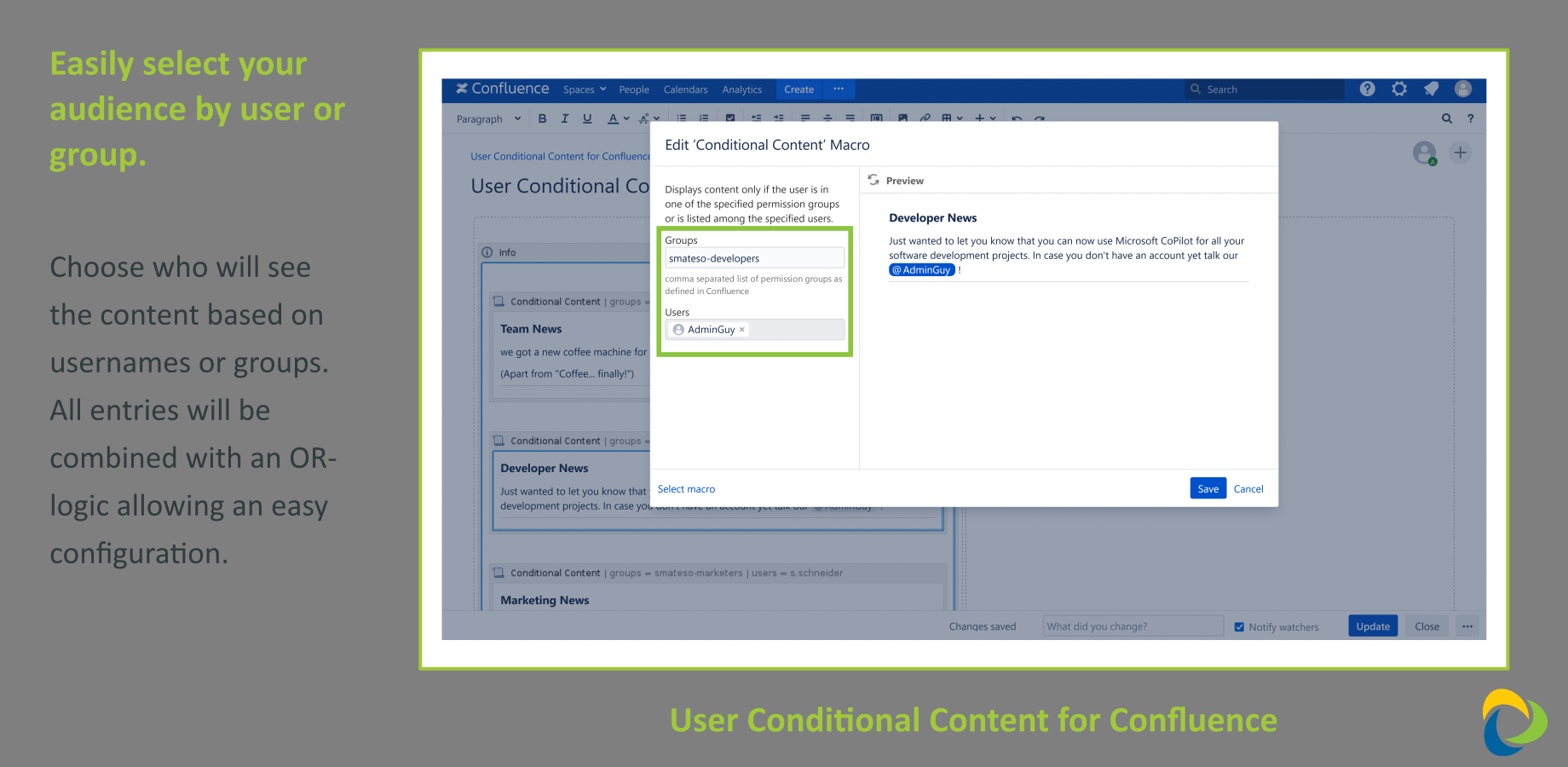The height and width of the screenshot is (767, 1568).
Task: Align text center
Action: (827, 118)
